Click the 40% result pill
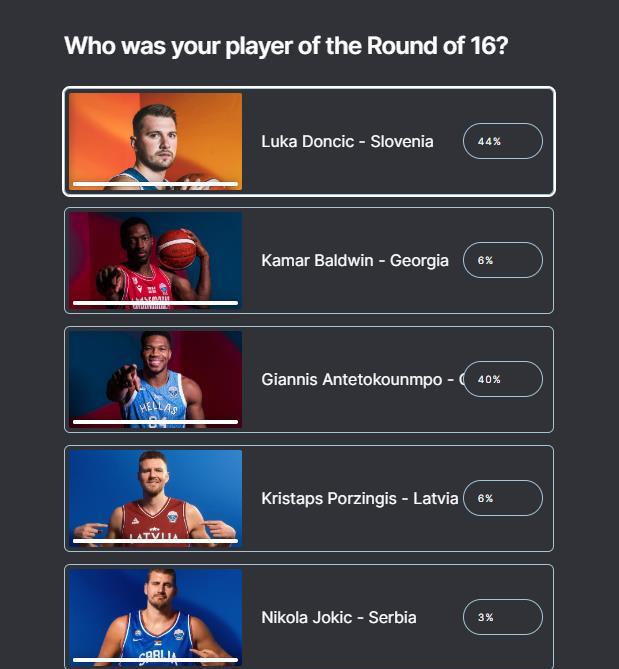 [502, 379]
